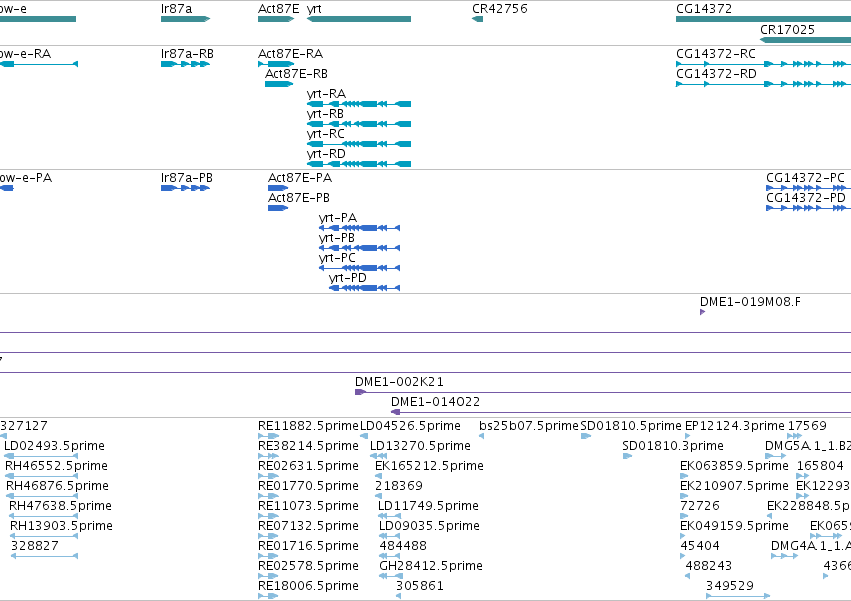
Task: Select the Ir87a-RB transcript
Action: tap(185, 64)
